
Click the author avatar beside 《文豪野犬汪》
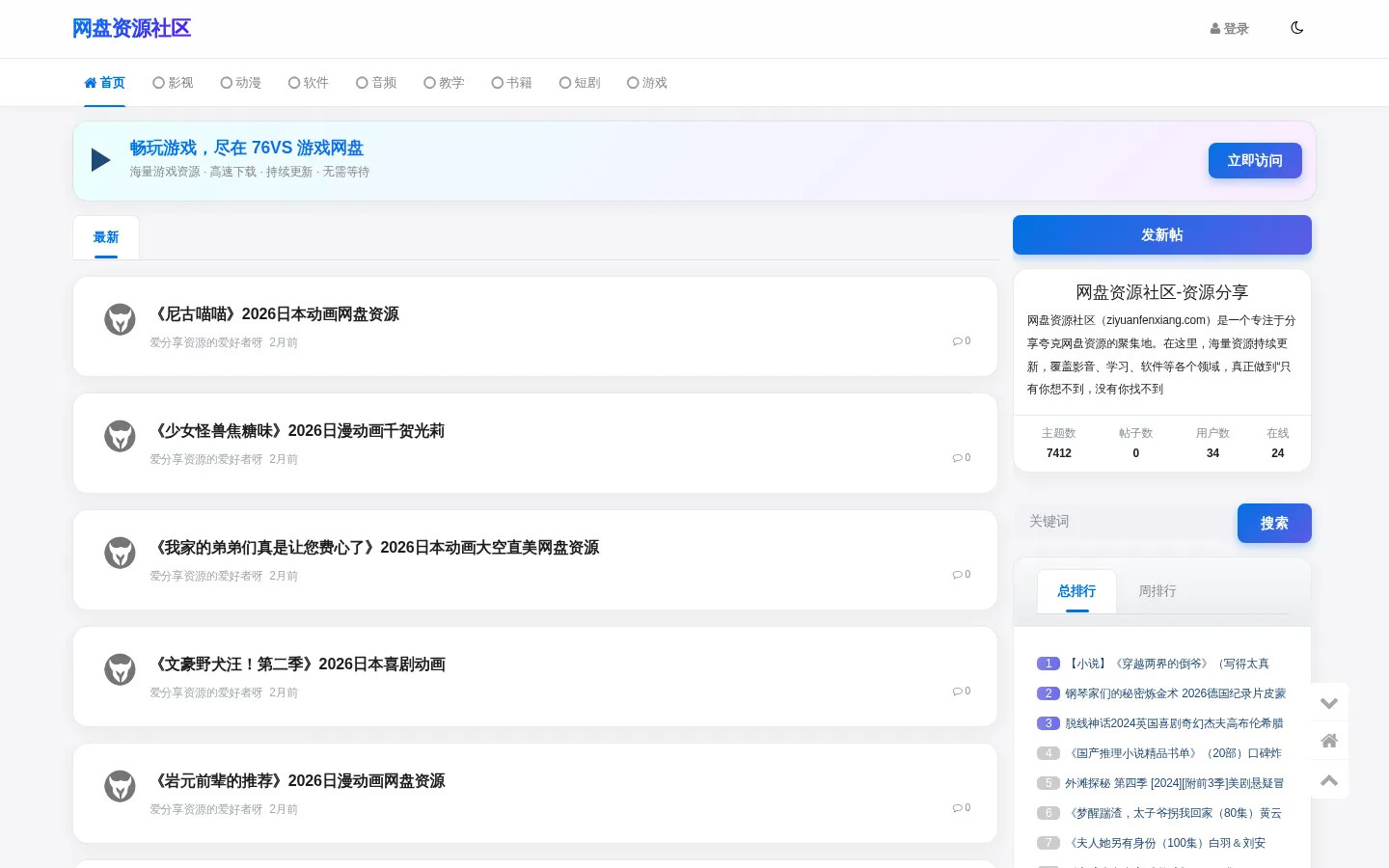120,669
